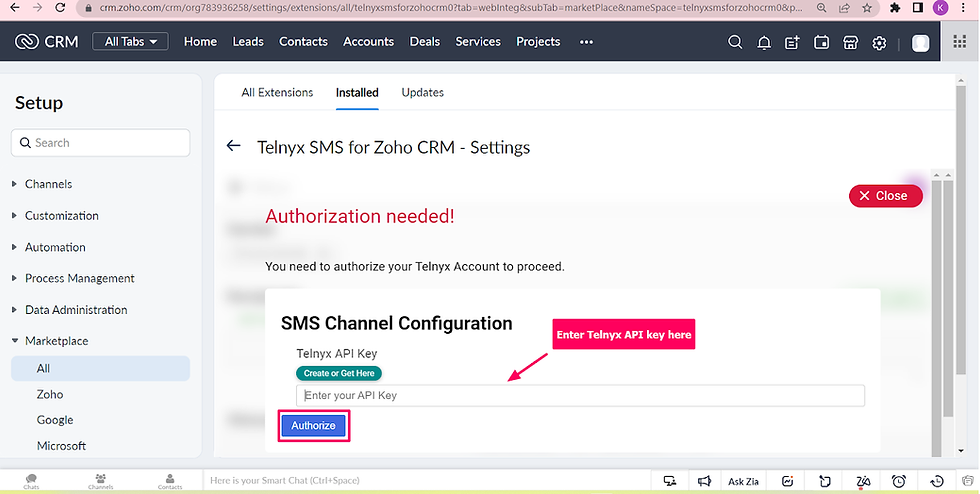Click the Smart Chat input bar
980x494 pixels.
(x=426, y=481)
